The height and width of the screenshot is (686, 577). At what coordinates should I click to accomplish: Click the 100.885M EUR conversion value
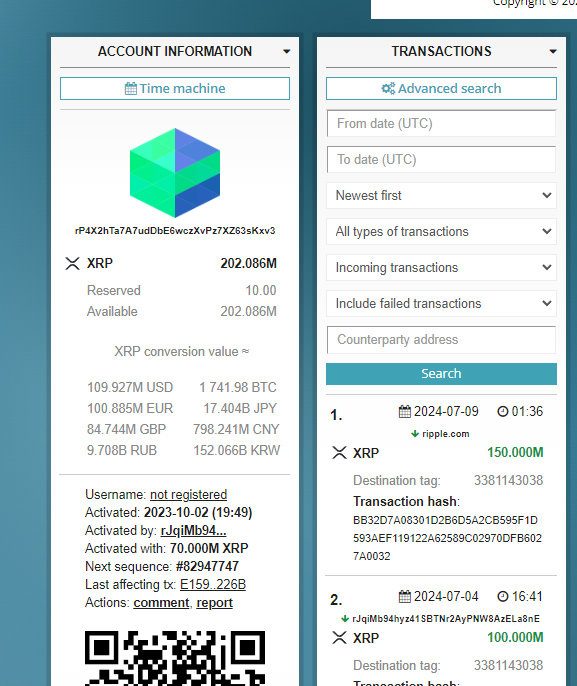(130, 408)
